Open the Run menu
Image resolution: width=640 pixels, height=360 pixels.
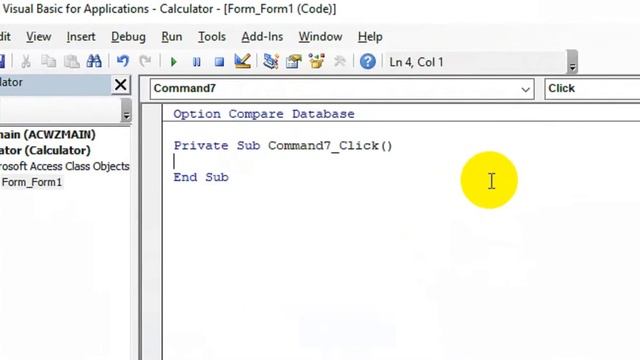tap(172, 37)
